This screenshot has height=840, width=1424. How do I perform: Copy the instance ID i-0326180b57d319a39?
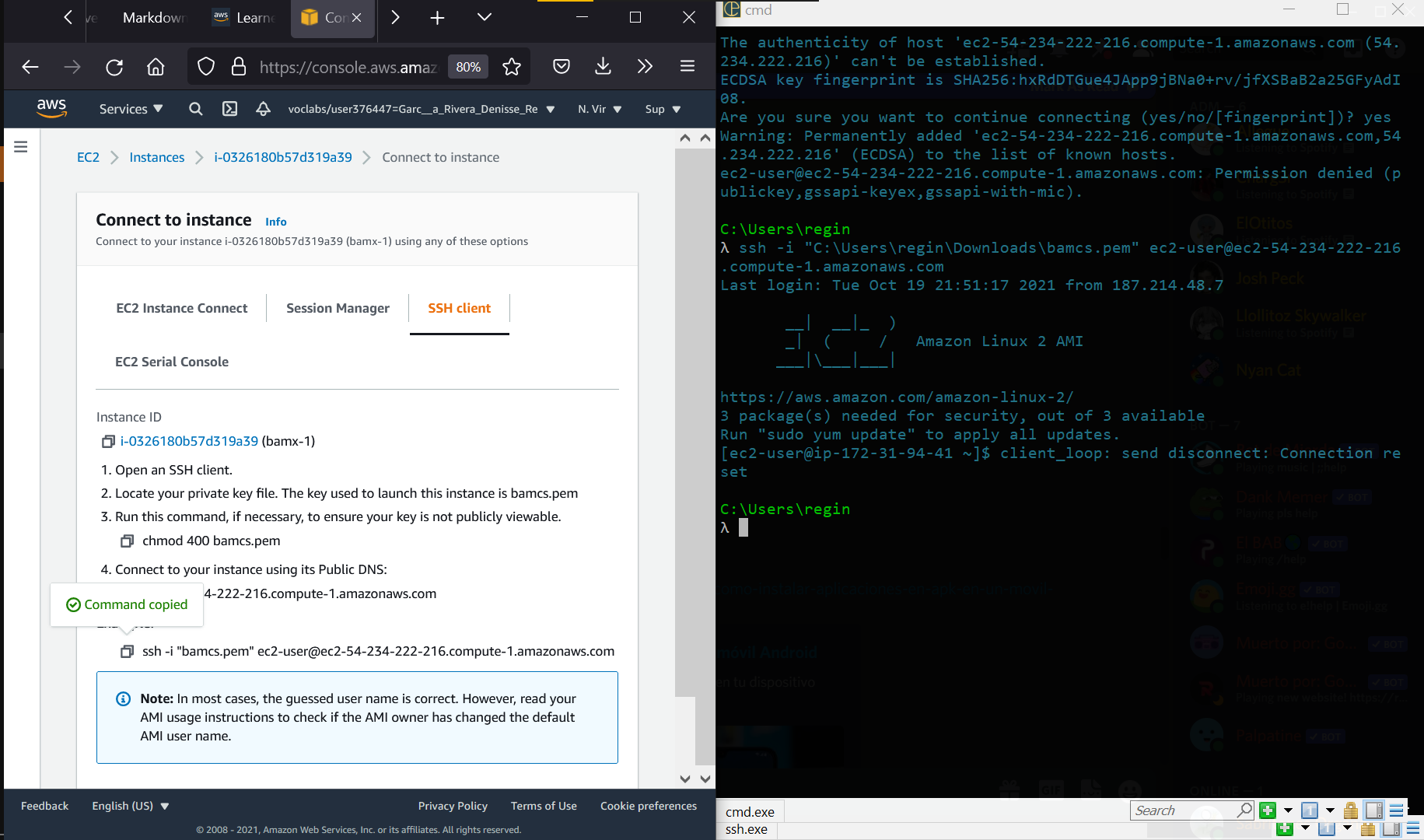(108, 441)
